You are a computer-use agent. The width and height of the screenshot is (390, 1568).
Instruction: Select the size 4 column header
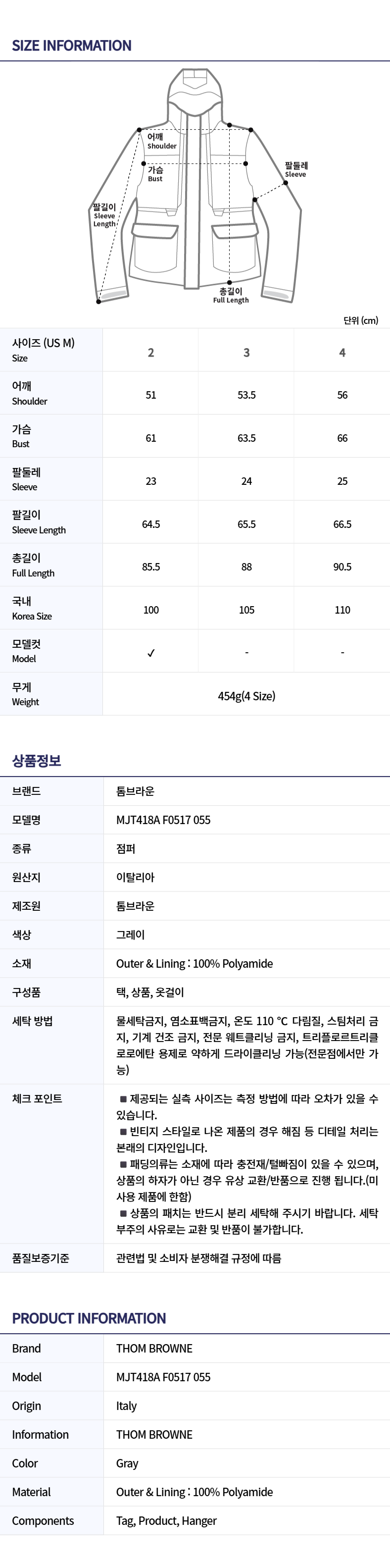pyautogui.click(x=342, y=353)
